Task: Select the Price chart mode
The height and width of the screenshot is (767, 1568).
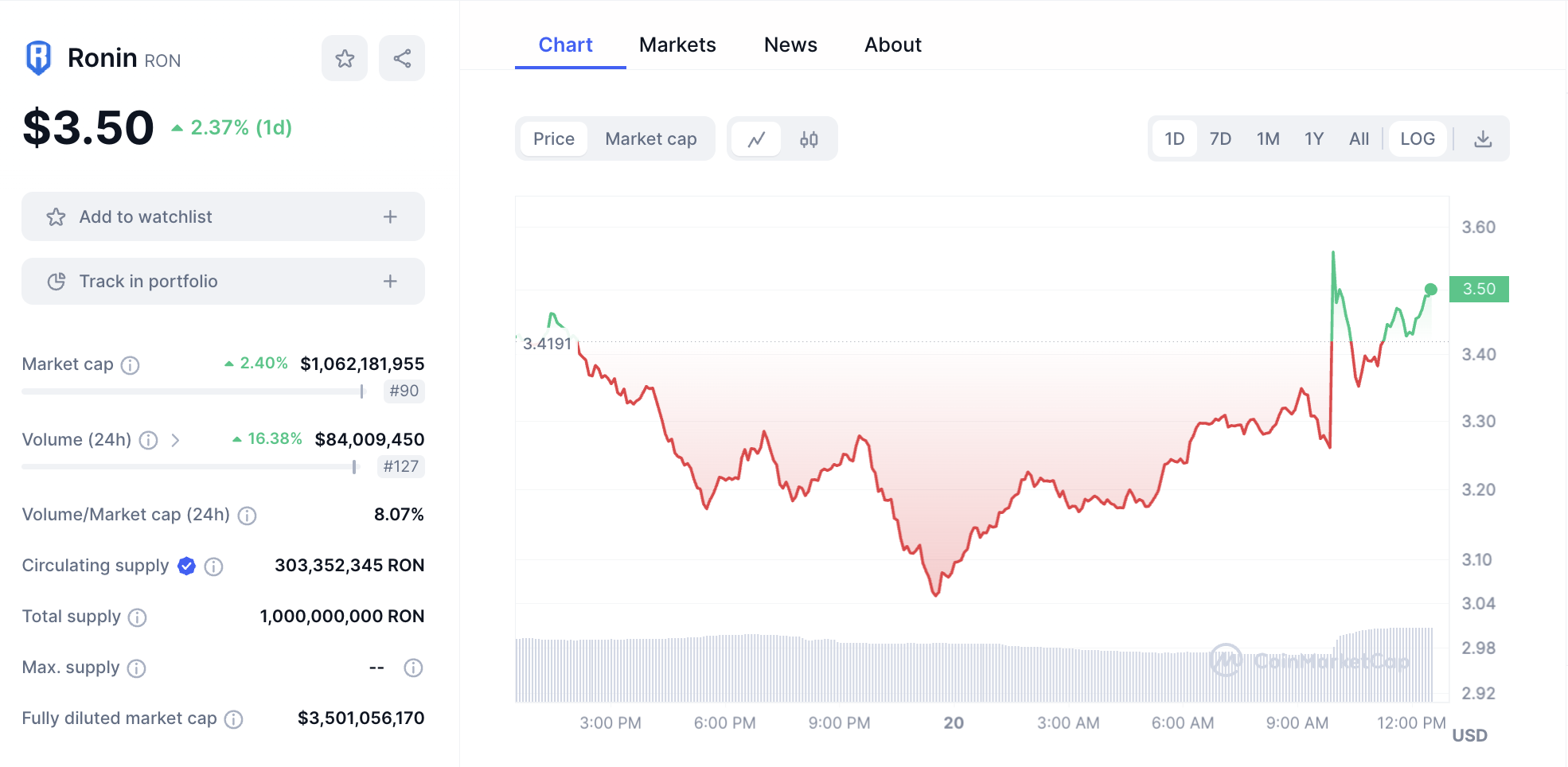Action: [x=554, y=139]
